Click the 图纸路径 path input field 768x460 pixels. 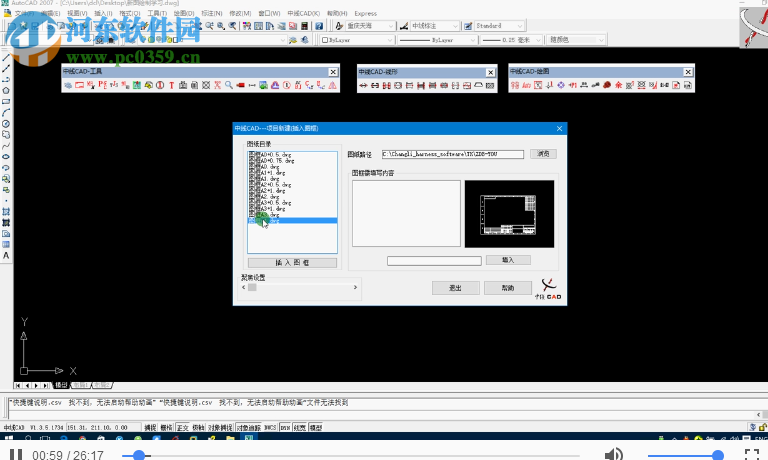(x=453, y=154)
